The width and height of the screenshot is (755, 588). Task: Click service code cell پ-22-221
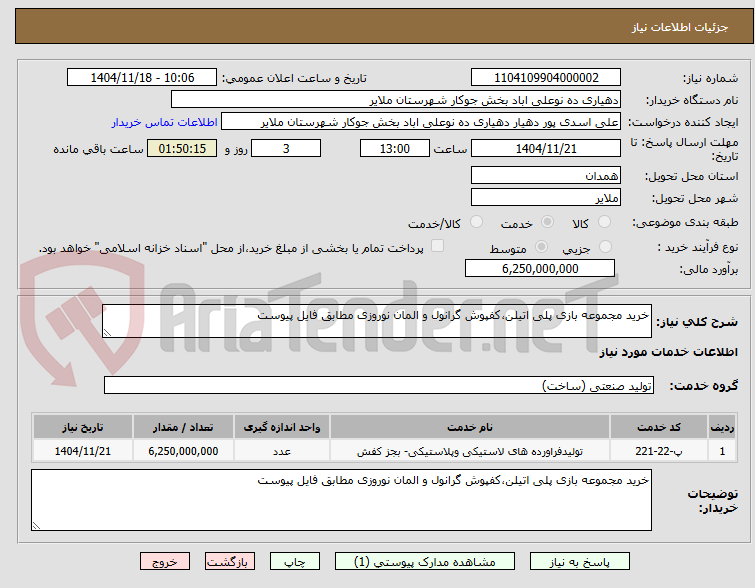click(659, 451)
